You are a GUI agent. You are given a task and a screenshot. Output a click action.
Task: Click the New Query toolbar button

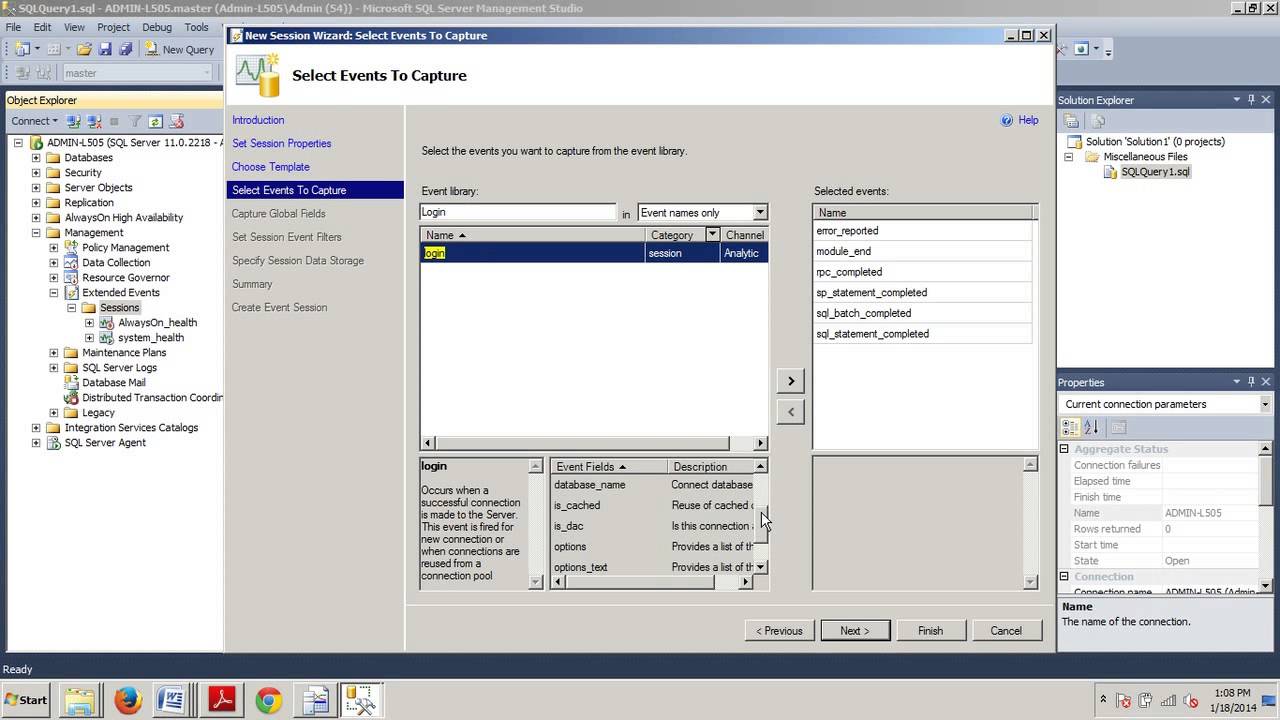pyautogui.click(x=179, y=49)
